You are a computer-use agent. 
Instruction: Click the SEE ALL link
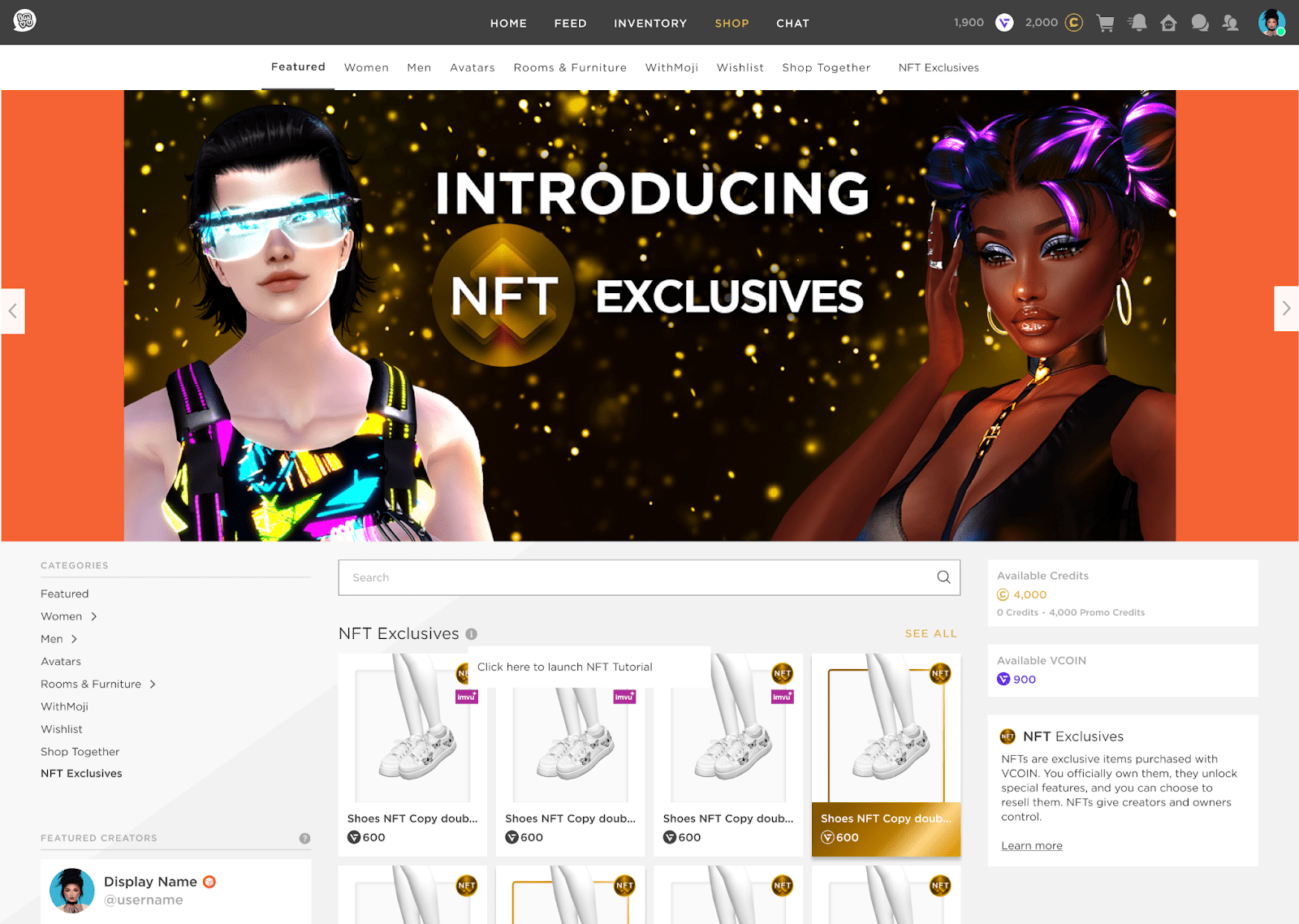coord(930,633)
